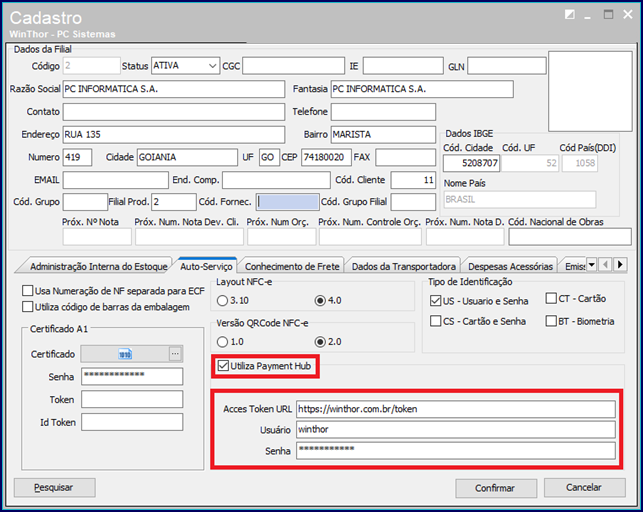This screenshot has height=512, width=643.
Task: Edit the Fantasia field
Action: pyautogui.click(x=422, y=89)
